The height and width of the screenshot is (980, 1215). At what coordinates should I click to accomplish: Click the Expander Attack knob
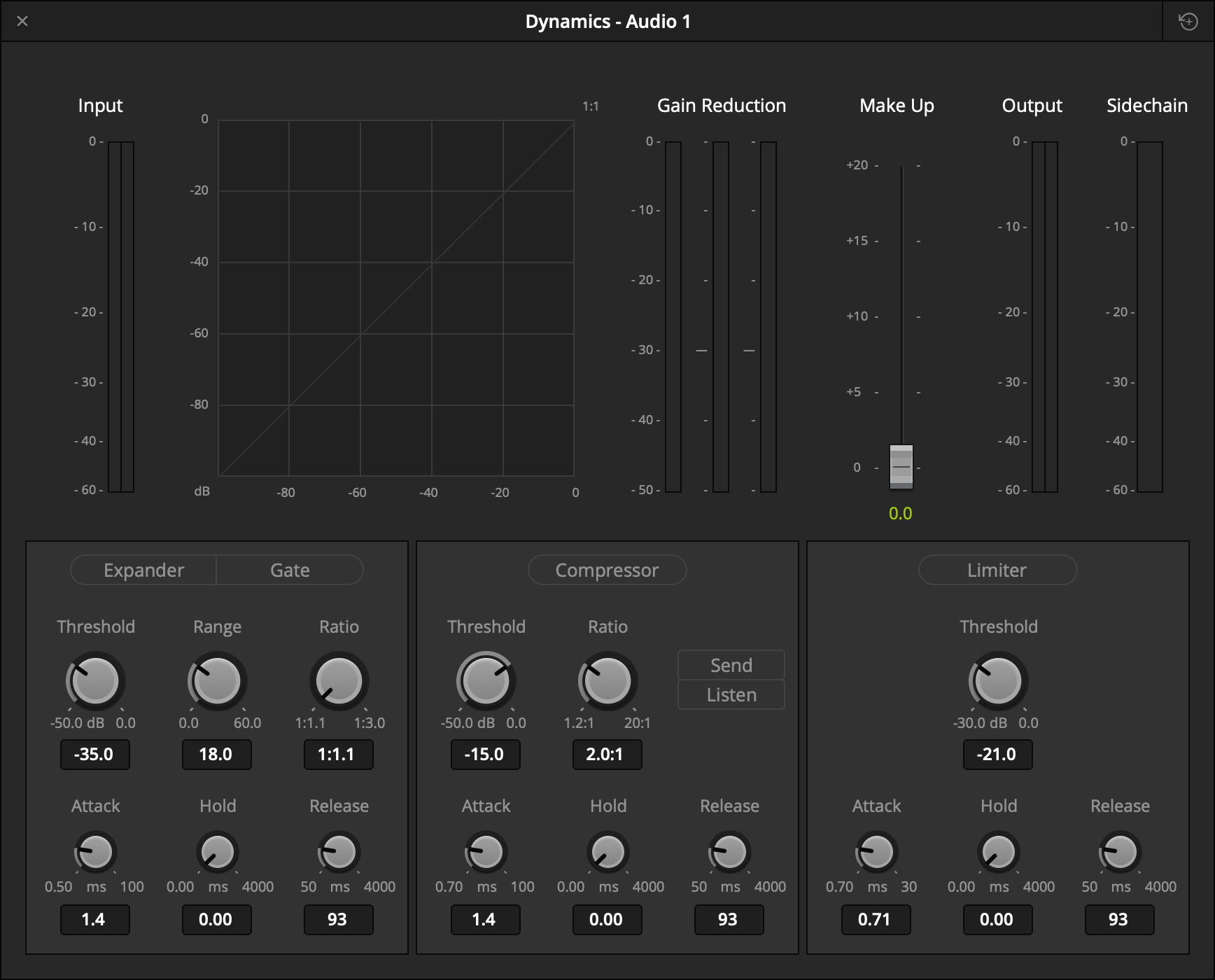point(96,852)
